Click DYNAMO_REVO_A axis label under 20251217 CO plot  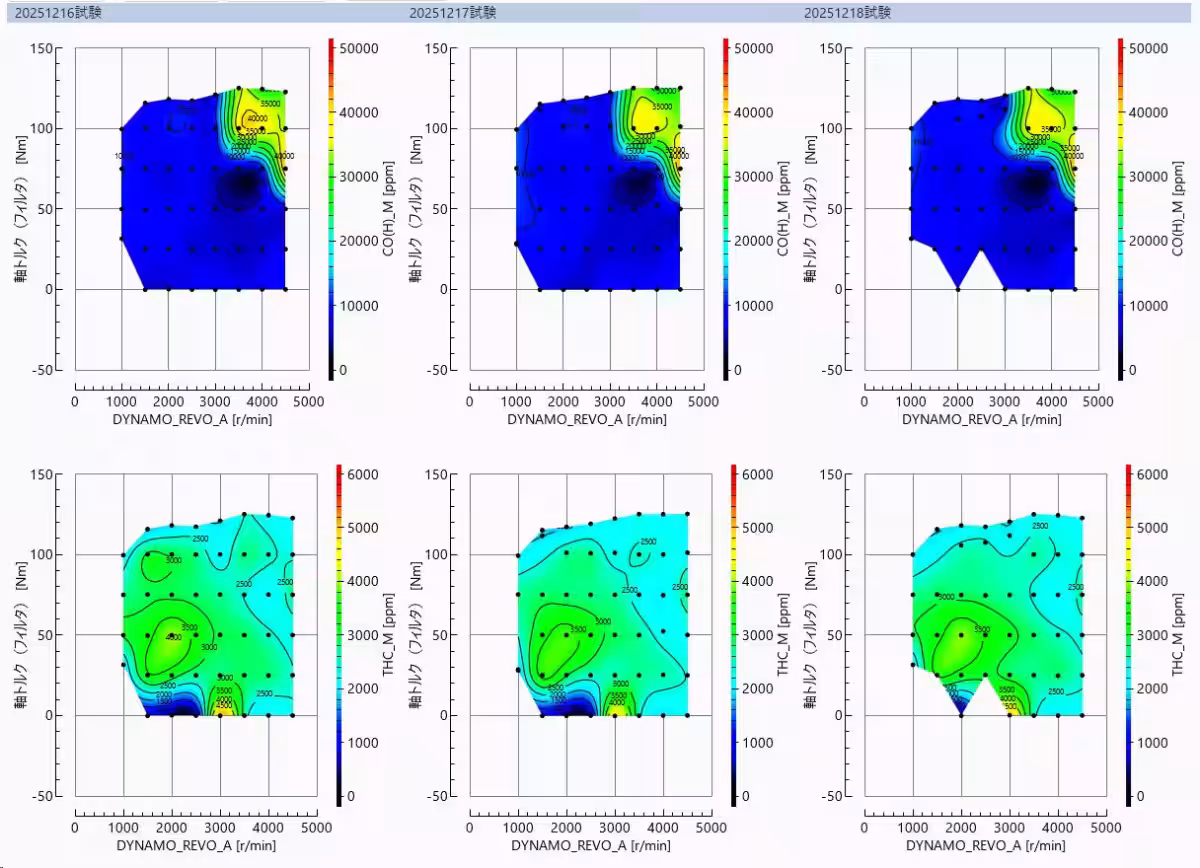pos(586,419)
